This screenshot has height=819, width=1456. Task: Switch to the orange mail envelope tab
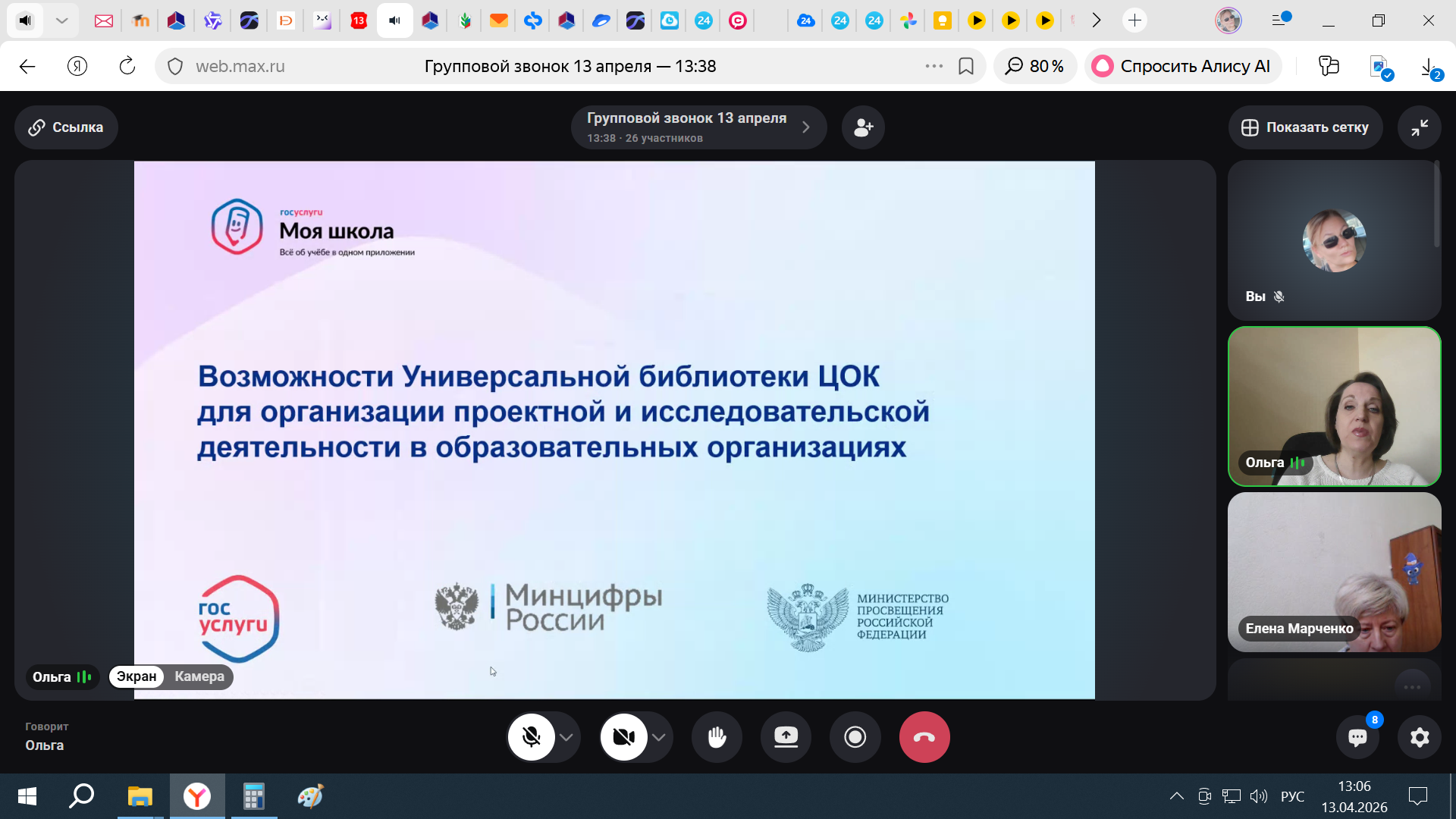[498, 20]
